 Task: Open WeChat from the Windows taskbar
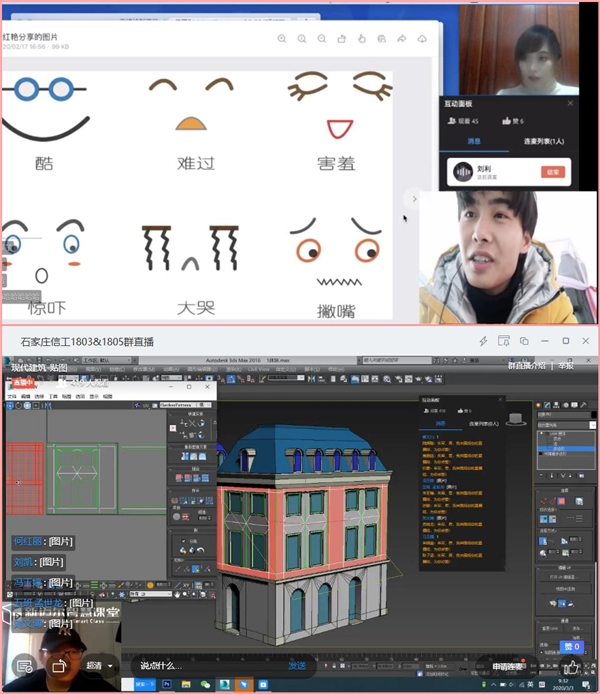206,685
